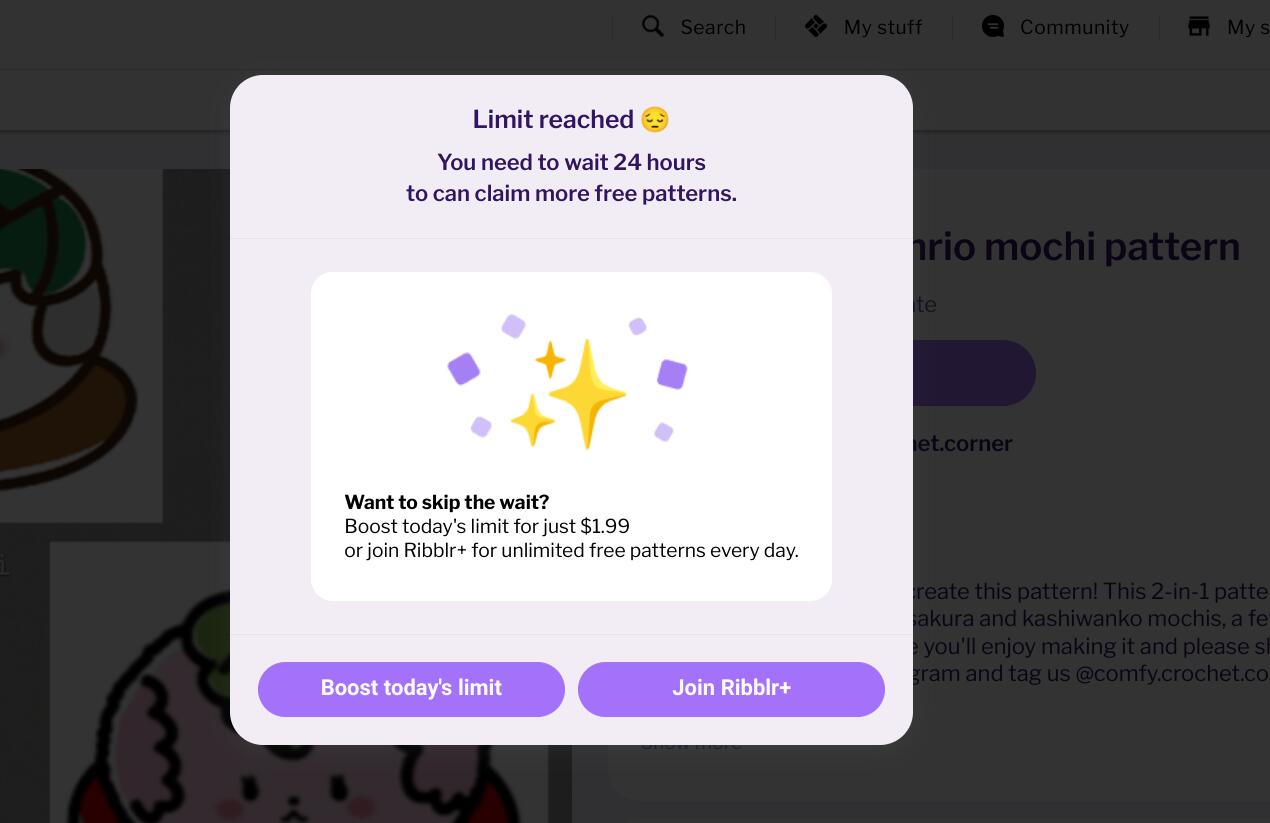1270x823 pixels.
Task: View the top-left mochi pattern image
Action: pyautogui.click(x=81, y=346)
